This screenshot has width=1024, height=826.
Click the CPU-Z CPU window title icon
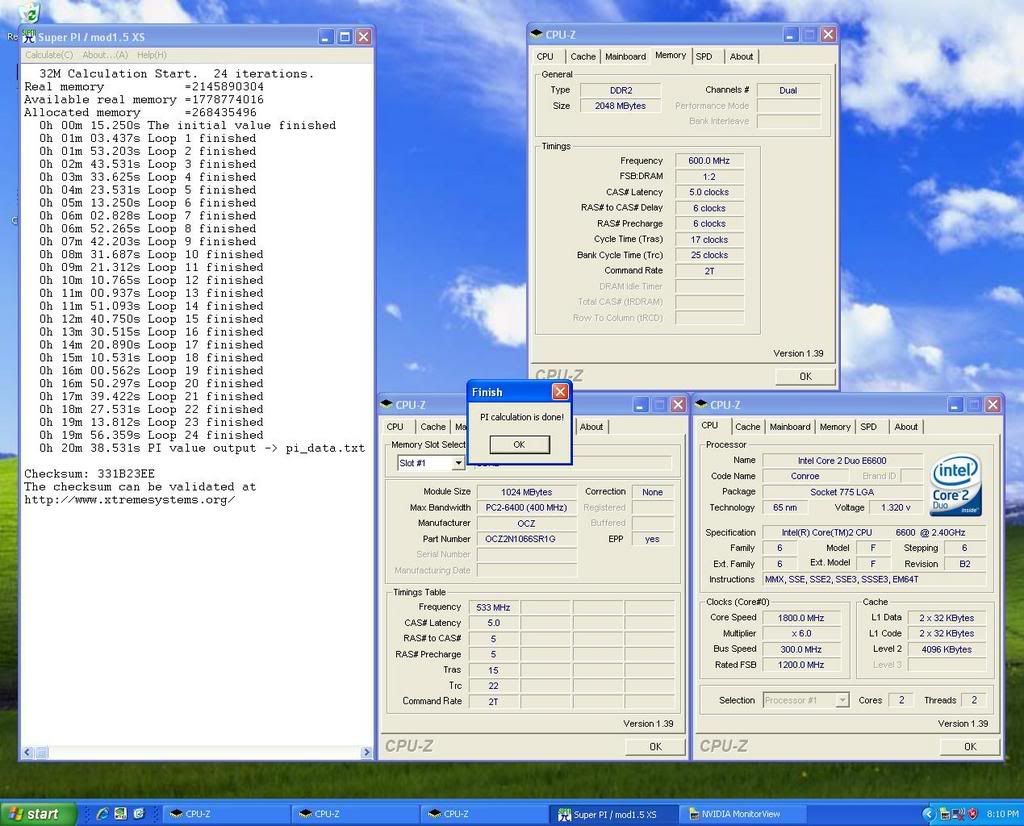(701, 404)
